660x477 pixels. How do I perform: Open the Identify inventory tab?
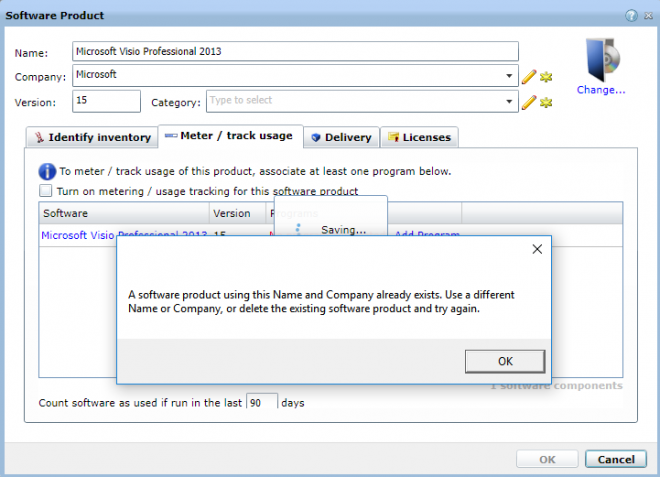point(92,137)
